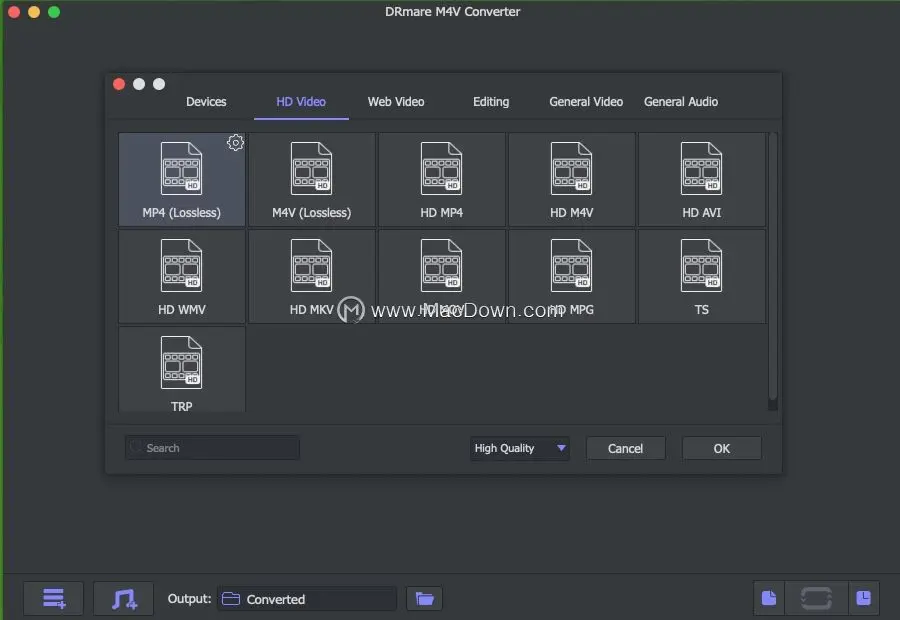This screenshot has height=620, width=900.
Task: Switch to the General Audio tab
Action: 681,101
